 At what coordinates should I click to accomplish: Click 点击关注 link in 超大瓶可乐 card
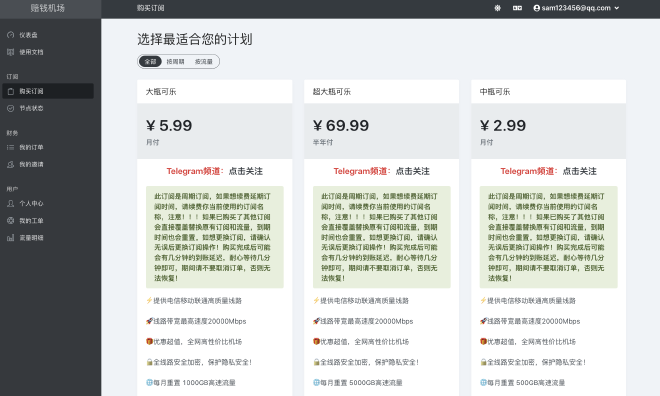pos(412,171)
